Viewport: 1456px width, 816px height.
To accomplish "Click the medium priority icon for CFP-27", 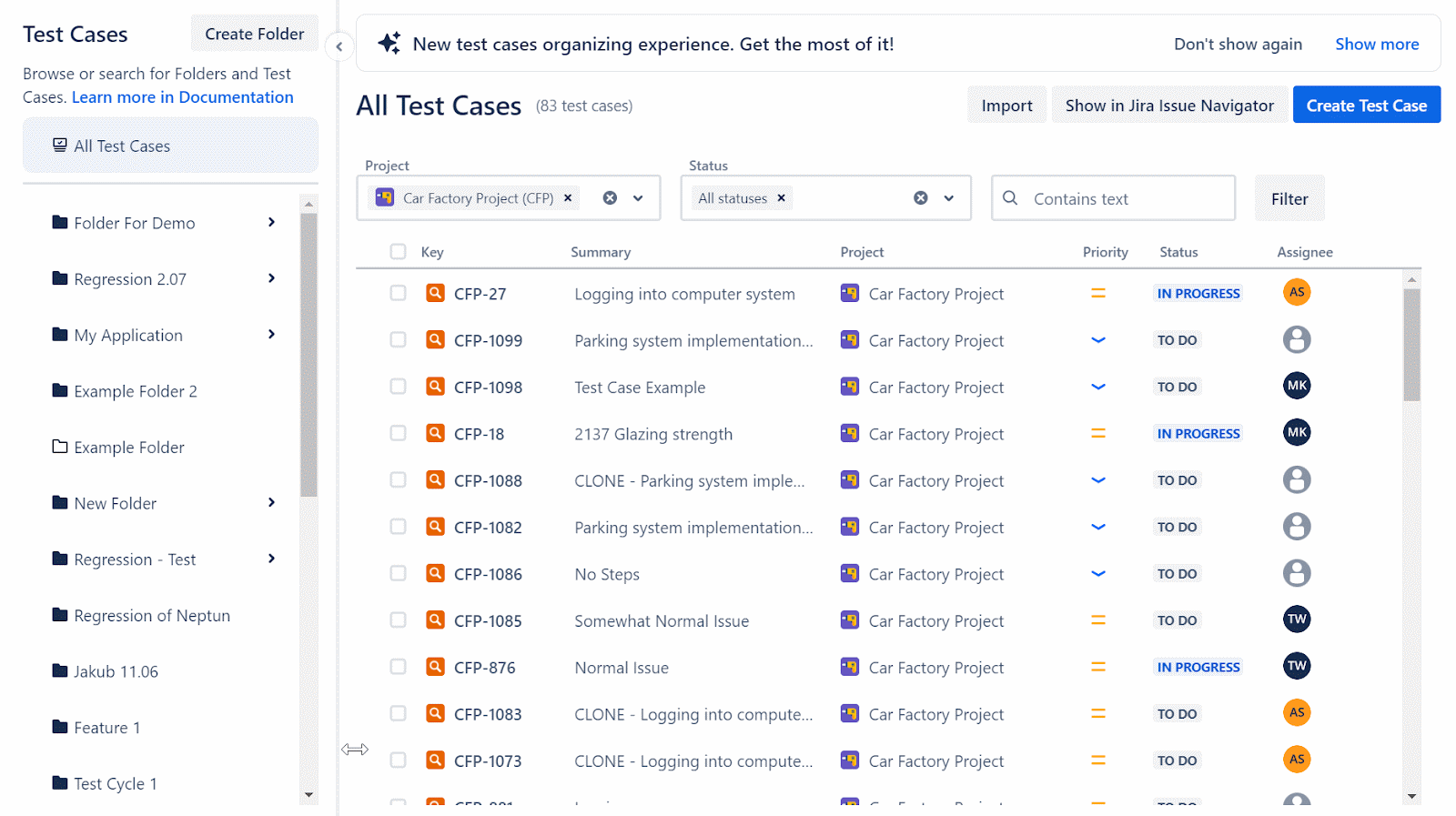I will 1098,293.
